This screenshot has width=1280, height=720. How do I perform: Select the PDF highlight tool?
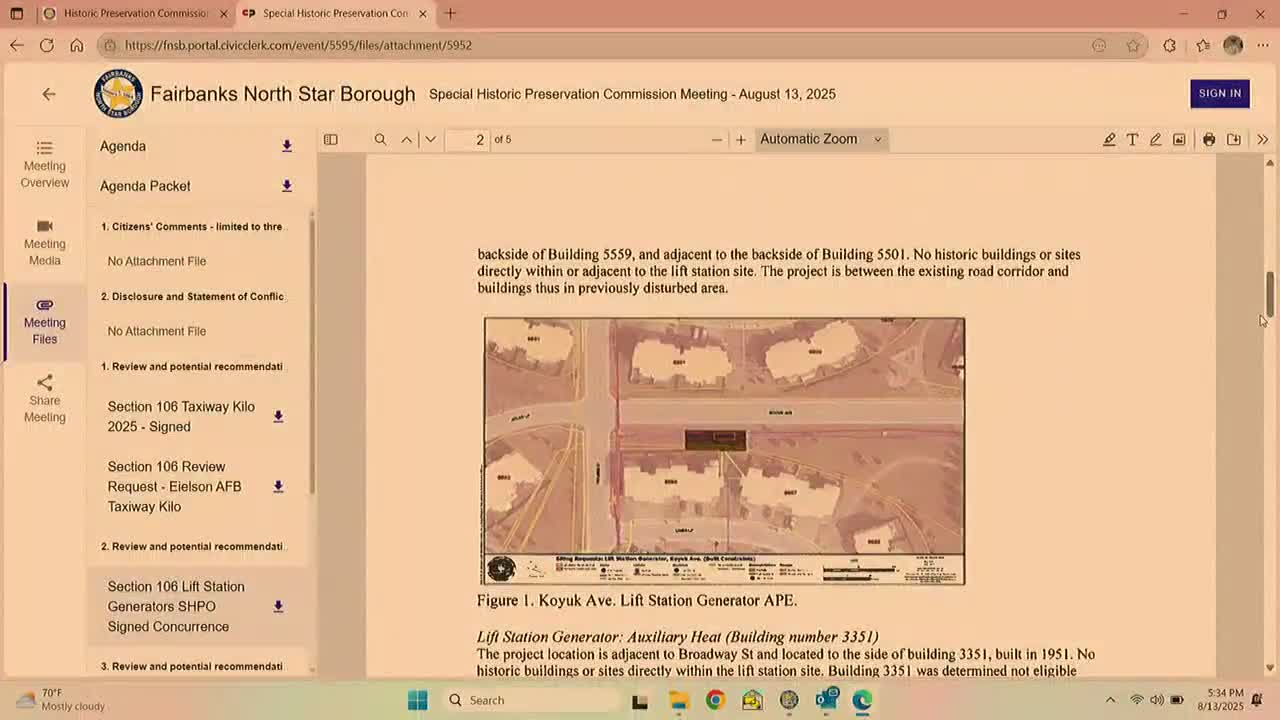1109,140
